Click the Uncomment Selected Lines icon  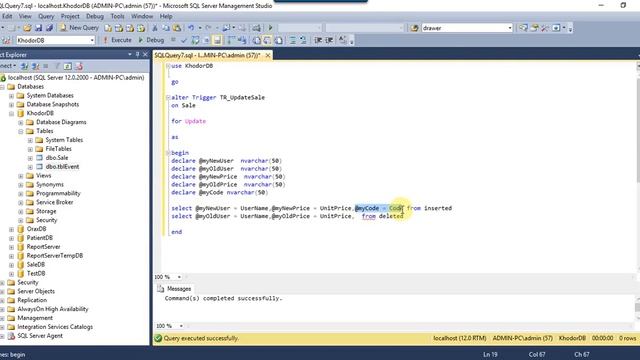[303, 40]
